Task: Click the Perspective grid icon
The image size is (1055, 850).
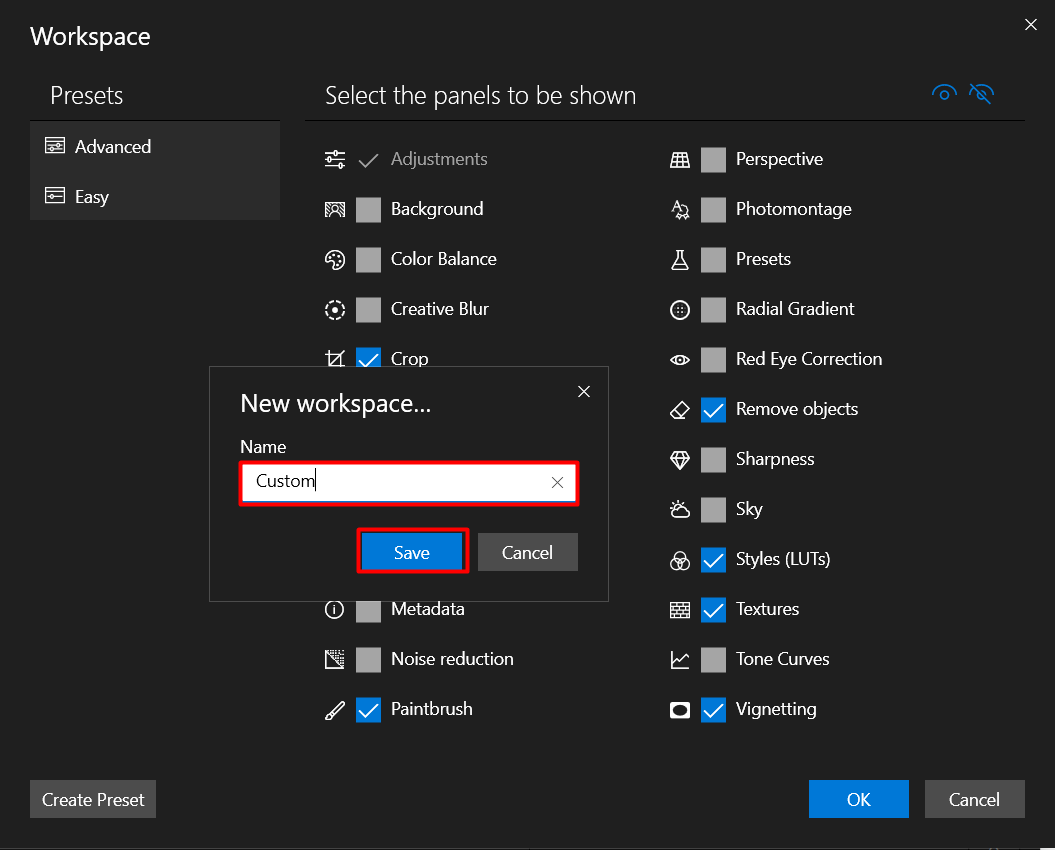Action: click(680, 160)
